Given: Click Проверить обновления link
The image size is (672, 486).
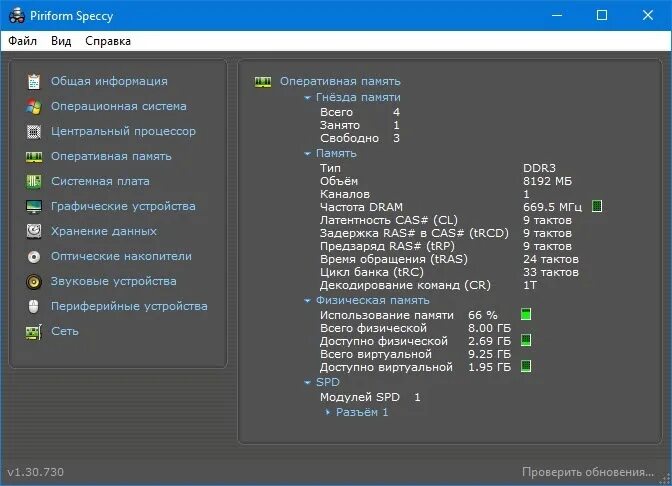Looking at the screenshot, I should tap(588, 472).
